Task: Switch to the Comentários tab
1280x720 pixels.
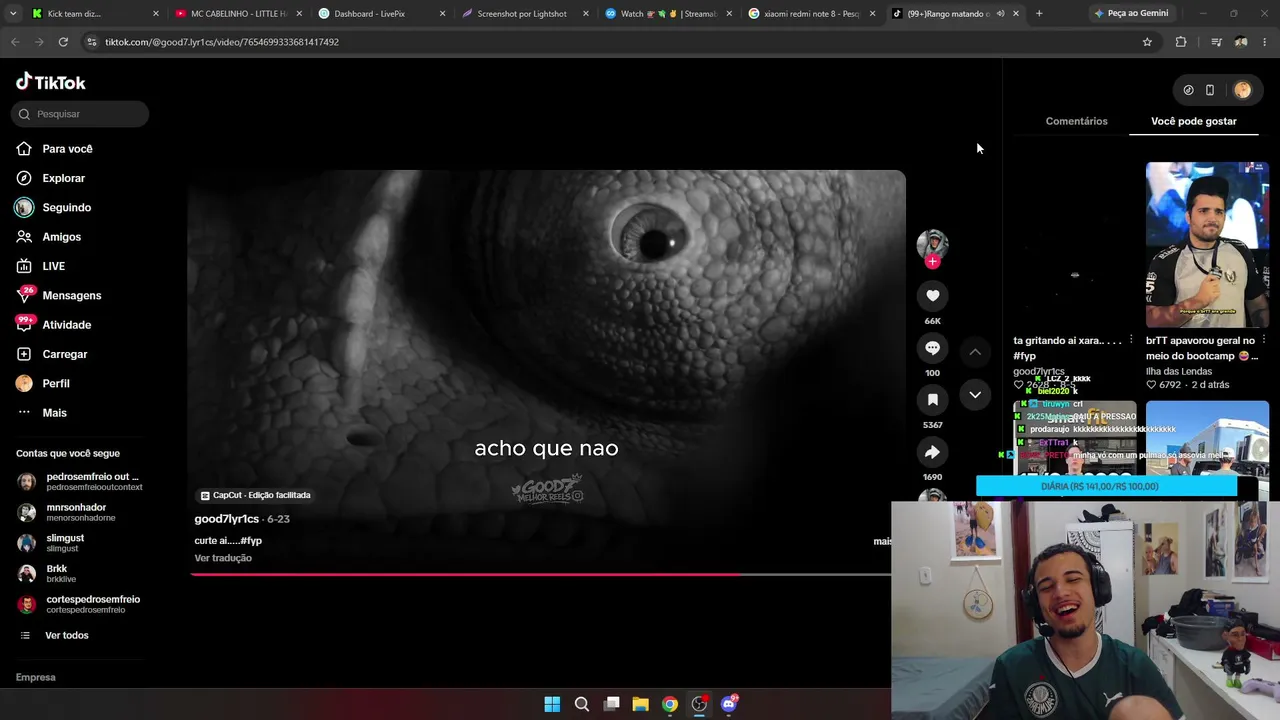Action: pyautogui.click(x=1076, y=121)
